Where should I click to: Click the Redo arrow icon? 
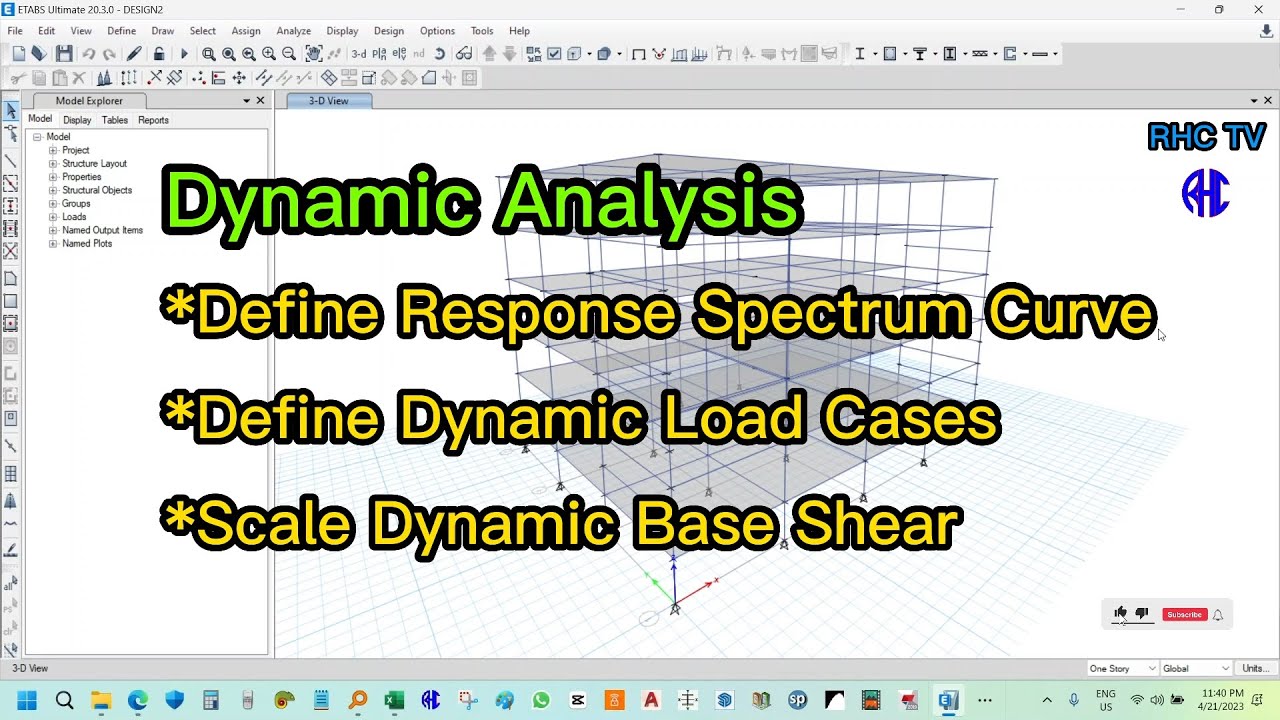[109, 54]
